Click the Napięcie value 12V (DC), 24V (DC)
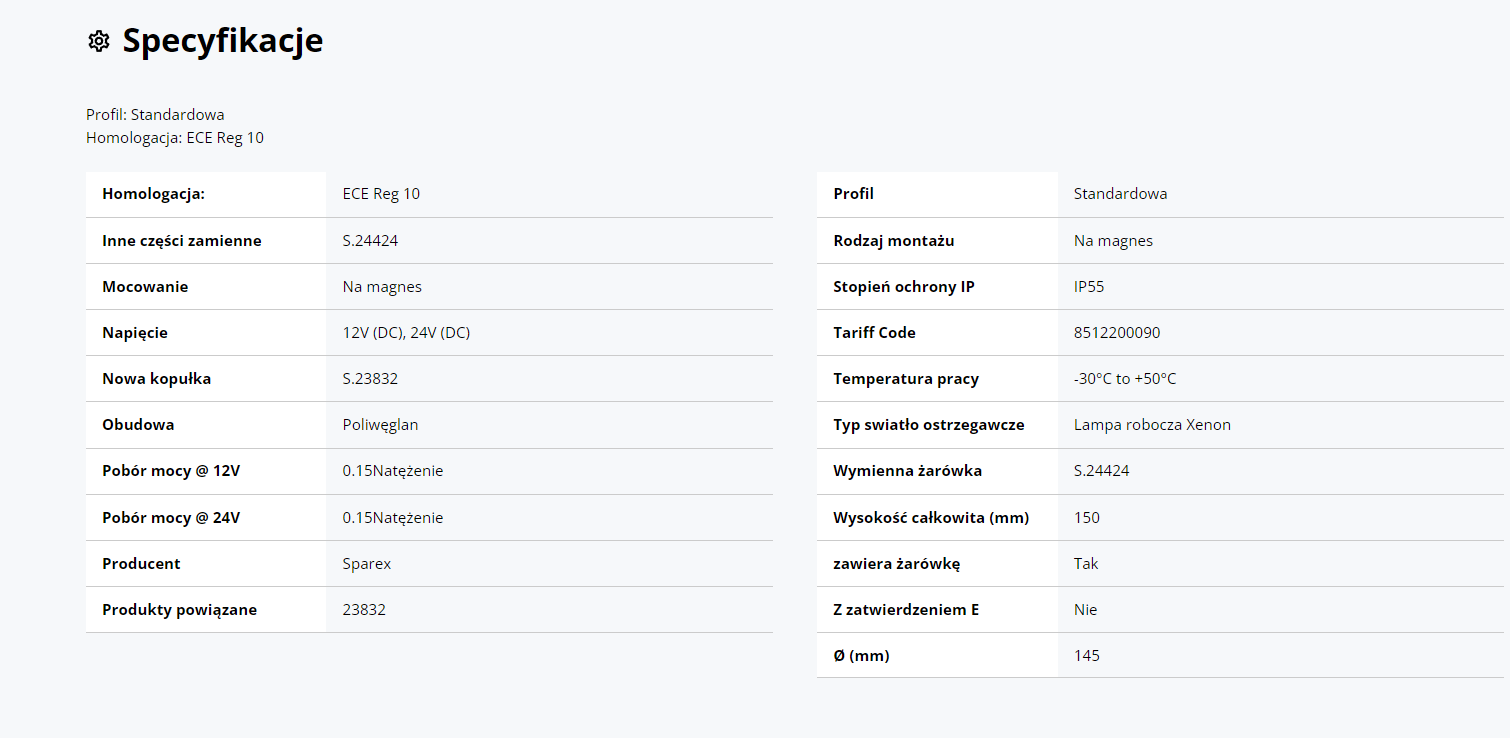1510x738 pixels. [406, 332]
